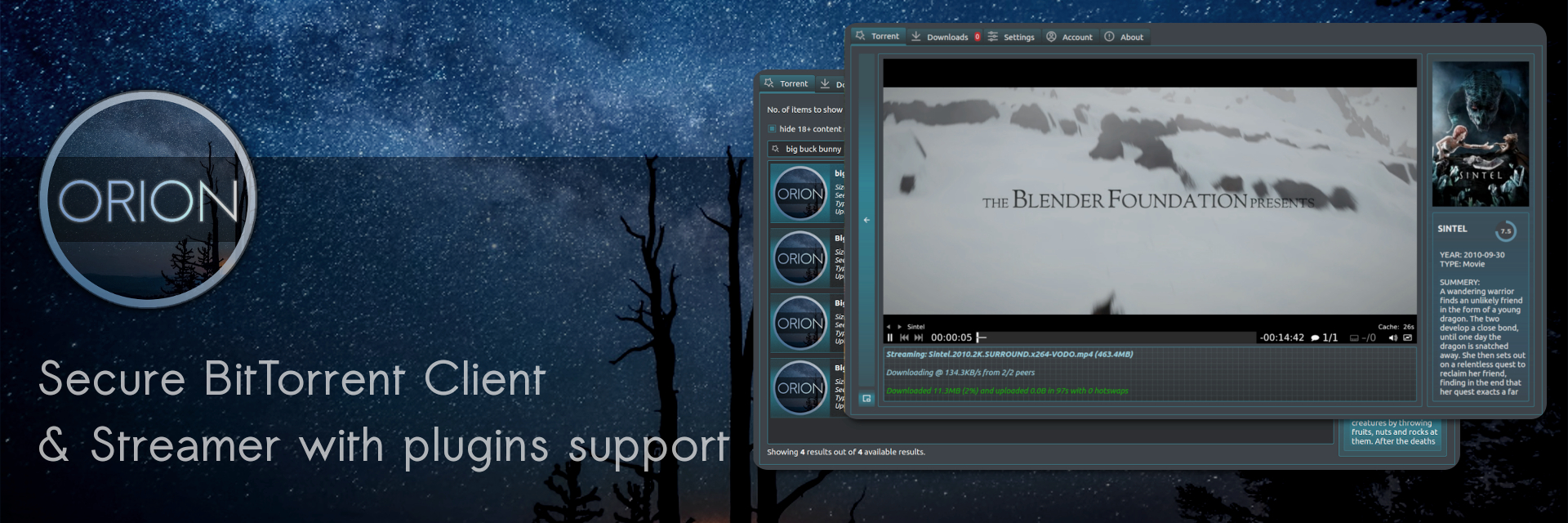Image resolution: width=1568 pixels, height=523 pixels.
Task: Click the Downloading speed status line
Action: pos(960,373)
